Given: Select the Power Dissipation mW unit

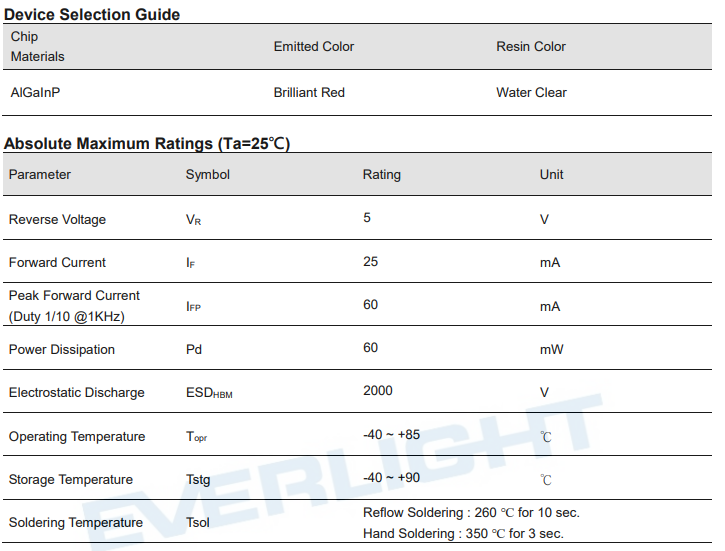Looking at the screenshot, I should [x=551, y=349].
